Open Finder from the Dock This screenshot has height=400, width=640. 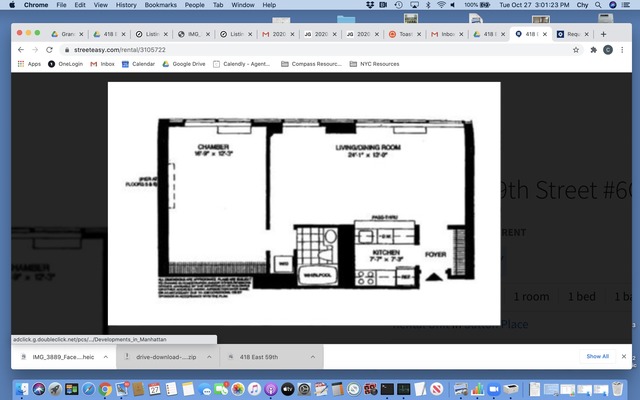(x=22, y=388)
